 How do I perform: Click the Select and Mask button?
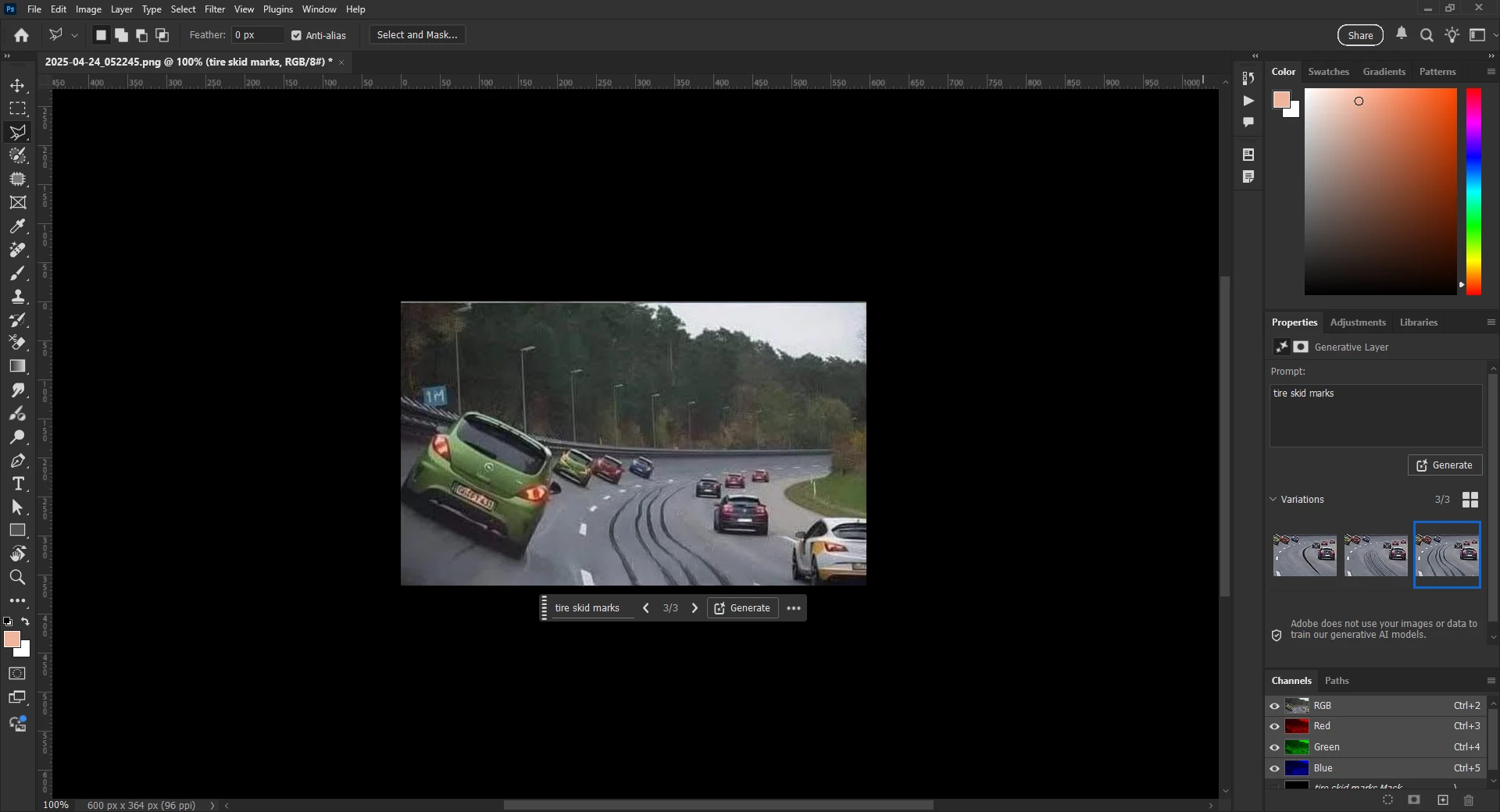coord(417,35)
